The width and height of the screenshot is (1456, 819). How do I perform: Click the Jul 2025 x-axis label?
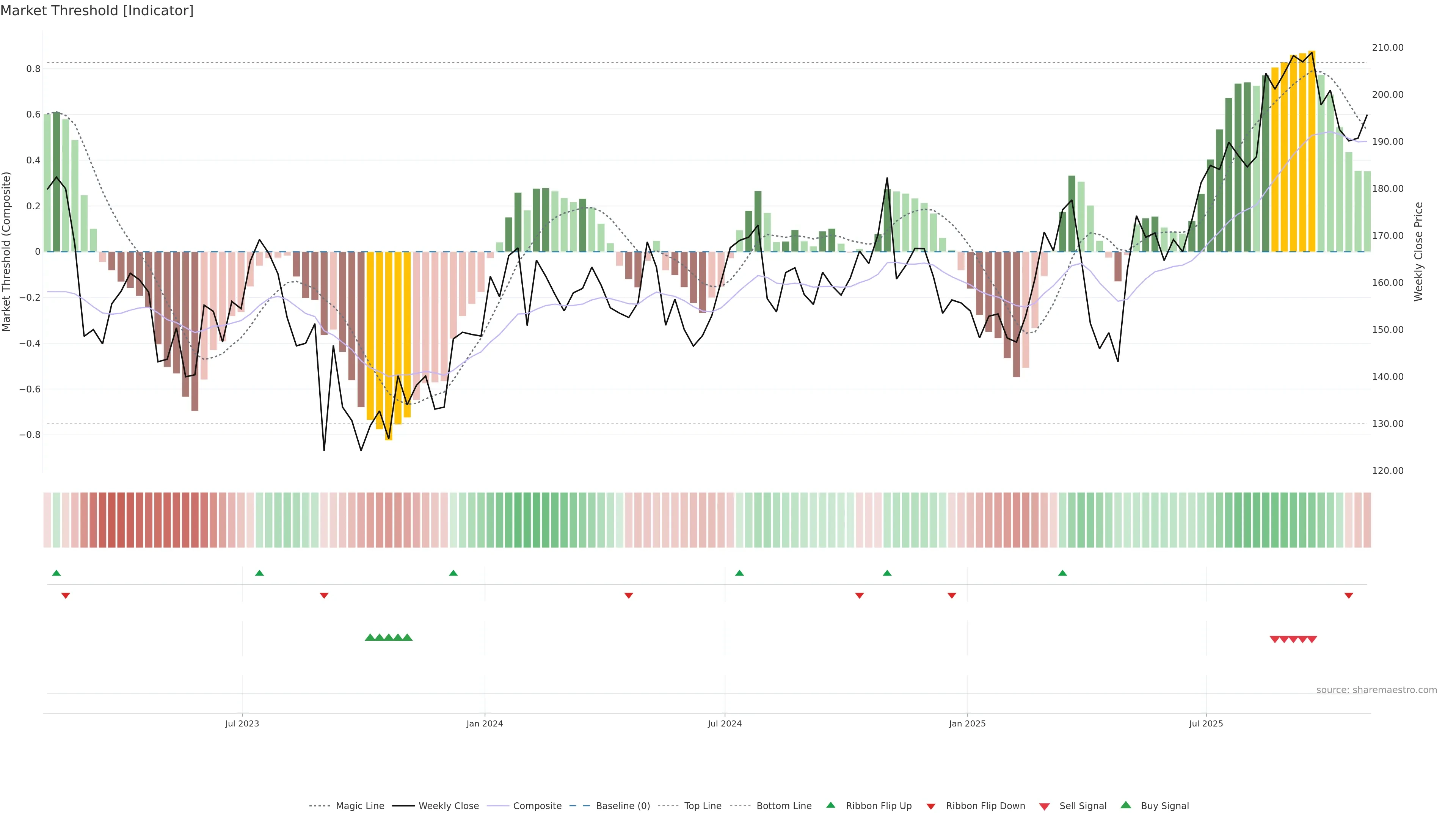point(1206,723)
